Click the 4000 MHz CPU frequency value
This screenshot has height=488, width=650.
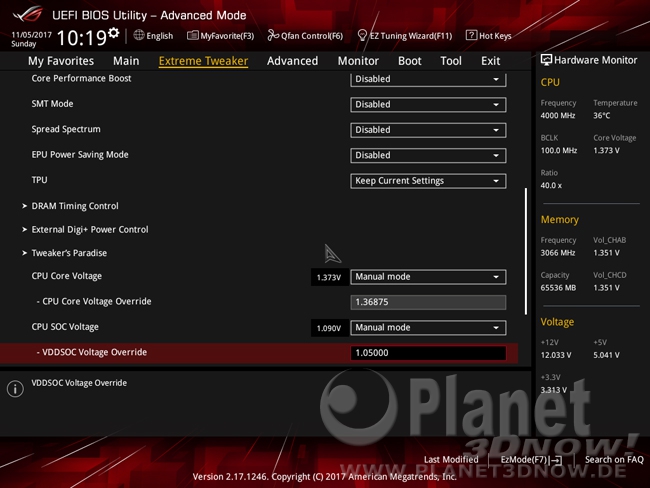(558, 116)
